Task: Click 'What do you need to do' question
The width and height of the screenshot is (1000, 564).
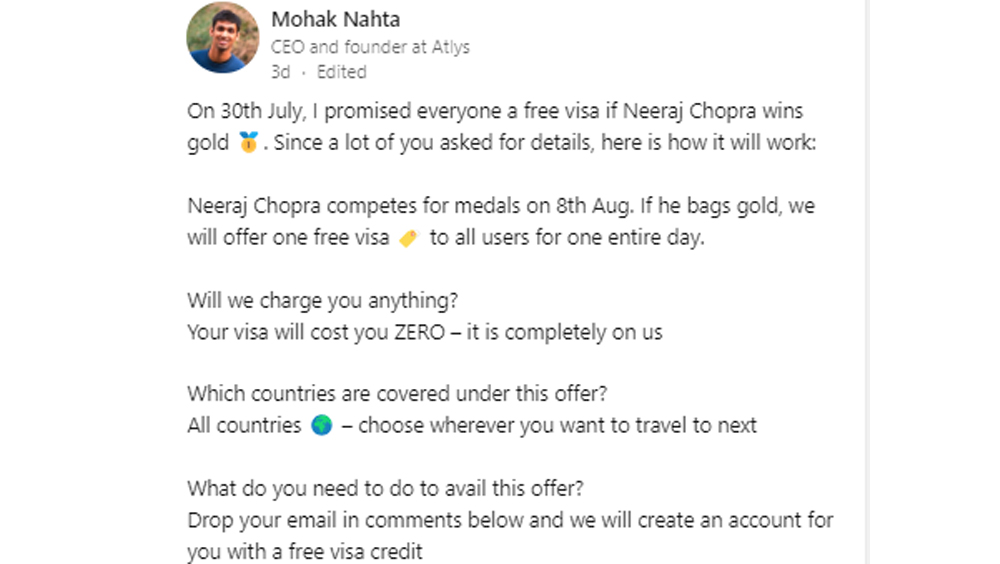Action: 385,489
